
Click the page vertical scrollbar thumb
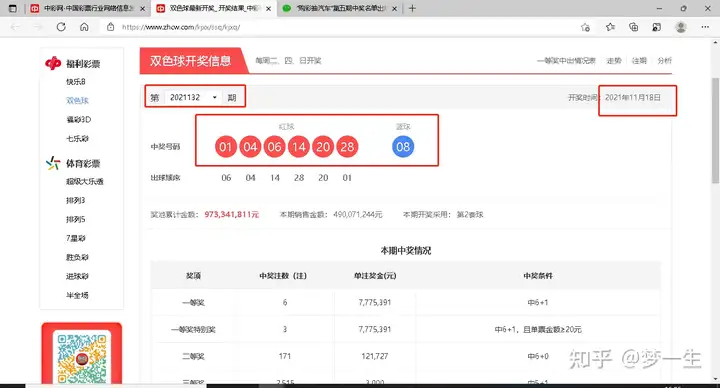715,131
